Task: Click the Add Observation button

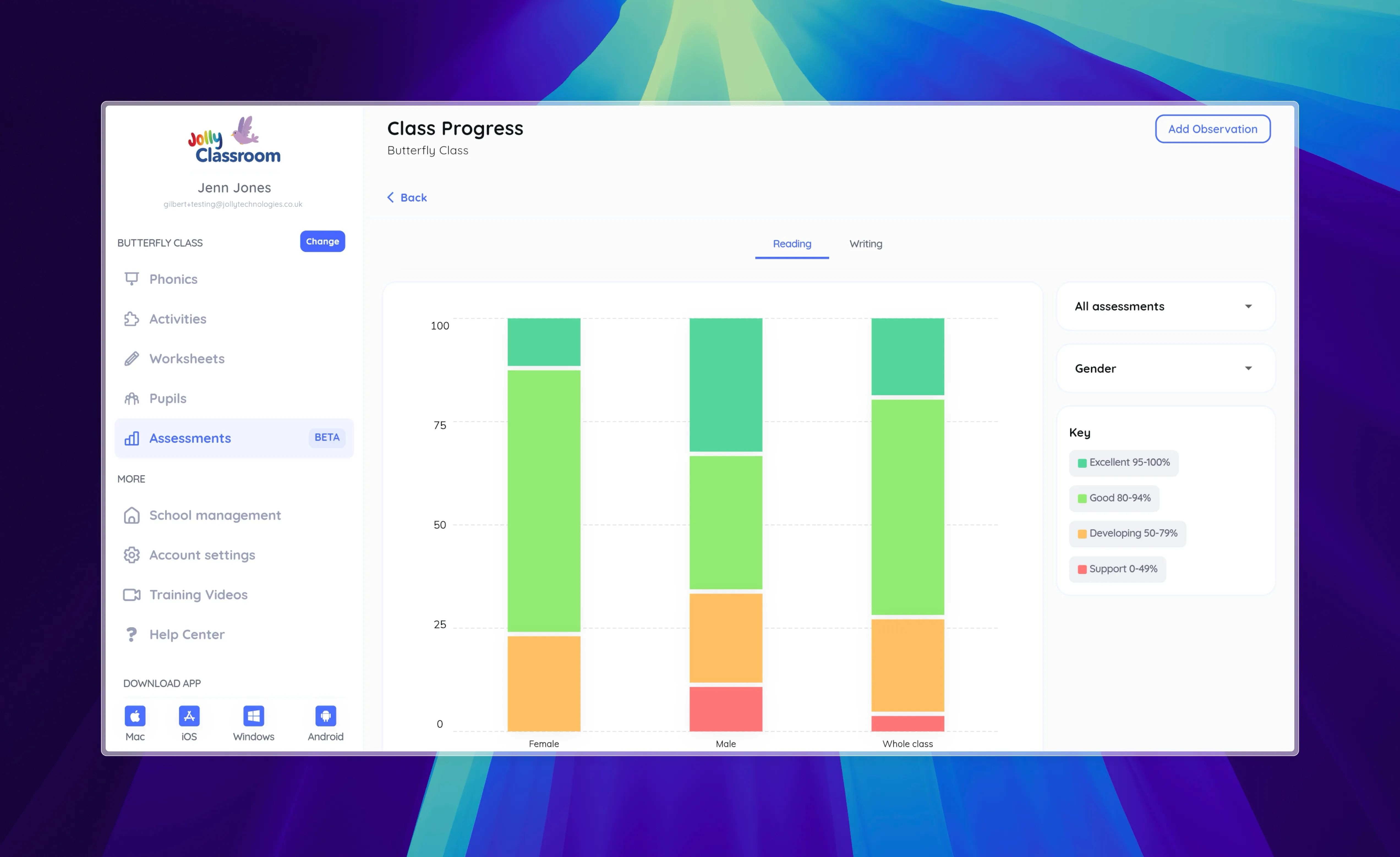Action: pos(1212,130)
